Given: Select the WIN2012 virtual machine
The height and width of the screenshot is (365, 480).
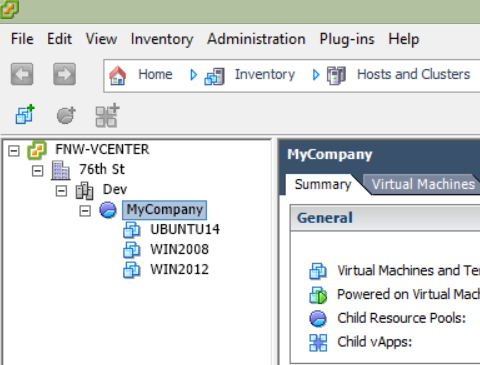Looking at the screenshot, I should click(180, 269).
